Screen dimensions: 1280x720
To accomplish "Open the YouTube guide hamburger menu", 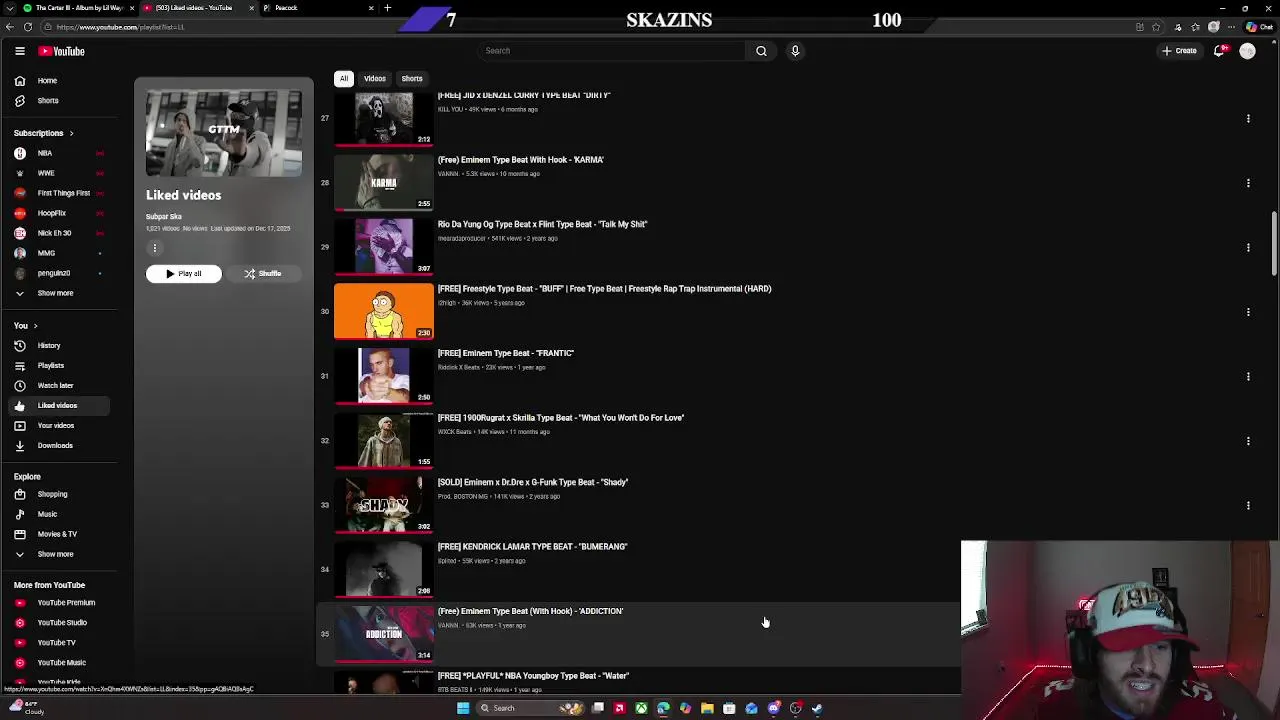I will (19, 51).
